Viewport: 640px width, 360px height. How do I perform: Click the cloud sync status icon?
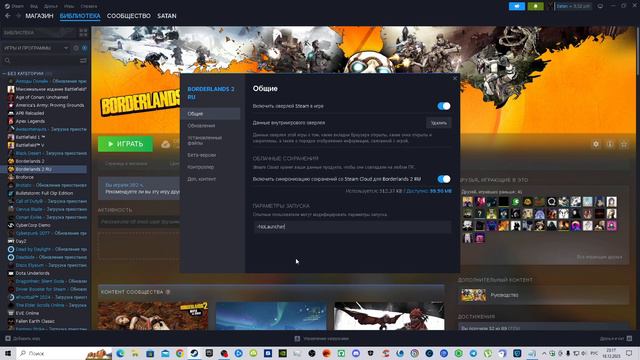pos(165,144)
